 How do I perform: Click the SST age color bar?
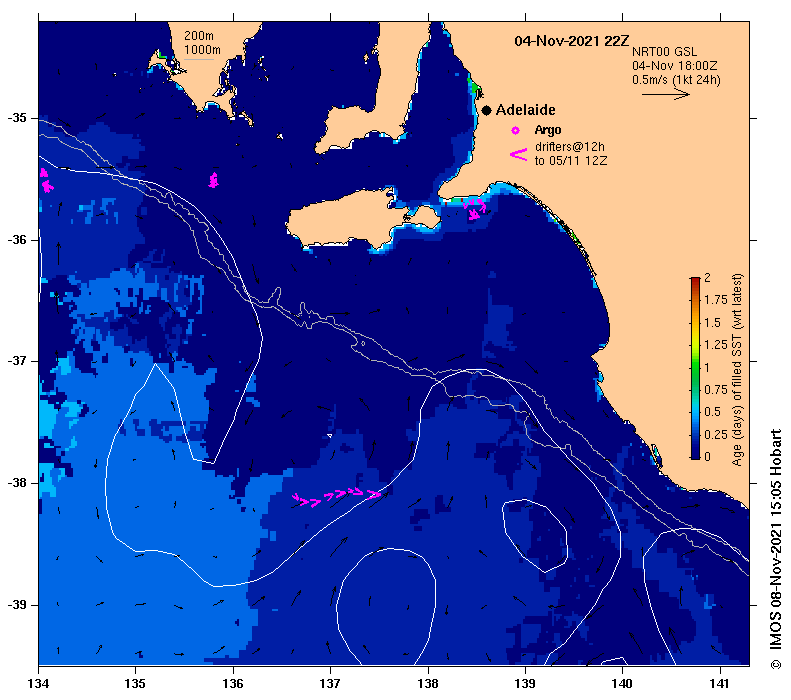695,368
